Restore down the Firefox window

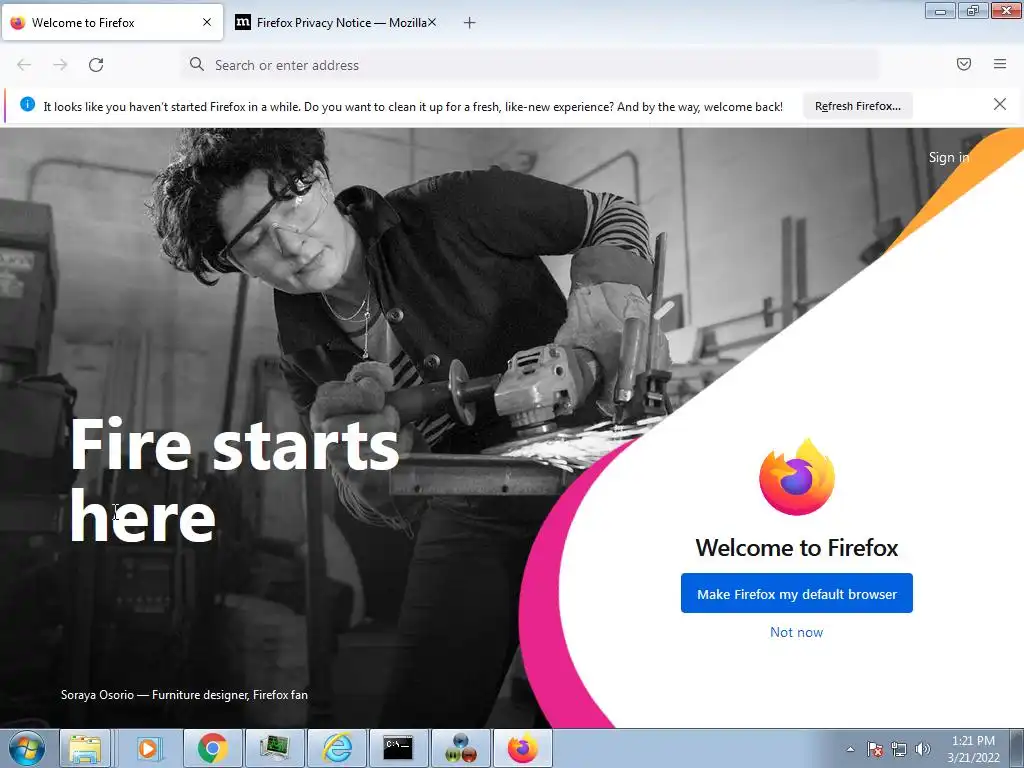point(972,10)
